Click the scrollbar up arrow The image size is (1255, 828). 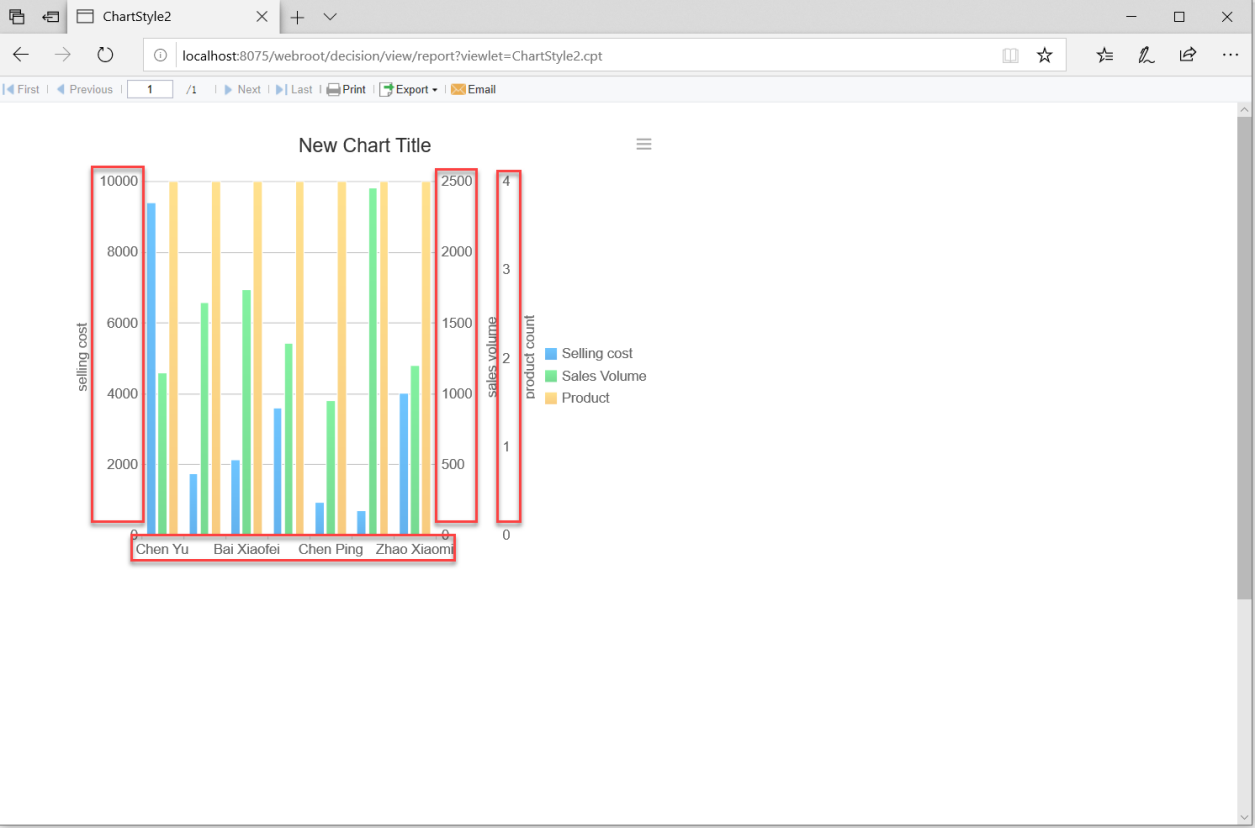pos(1245,109)
